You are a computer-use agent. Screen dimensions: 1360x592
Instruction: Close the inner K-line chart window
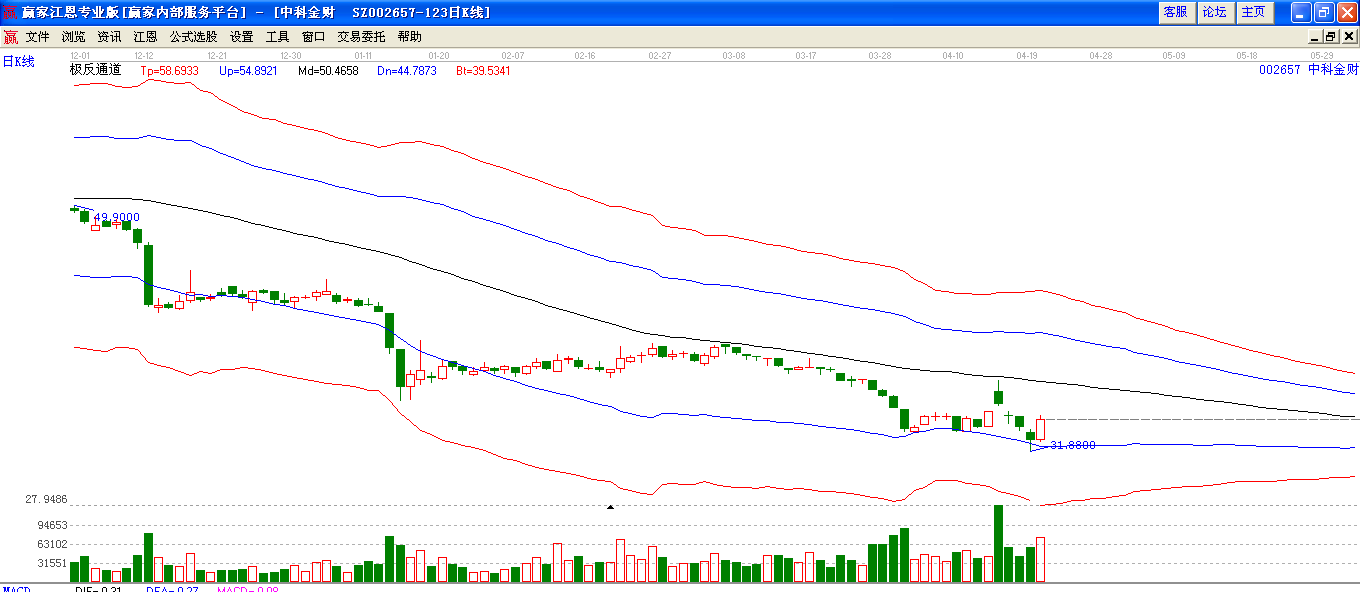[x=1347, y=37]
